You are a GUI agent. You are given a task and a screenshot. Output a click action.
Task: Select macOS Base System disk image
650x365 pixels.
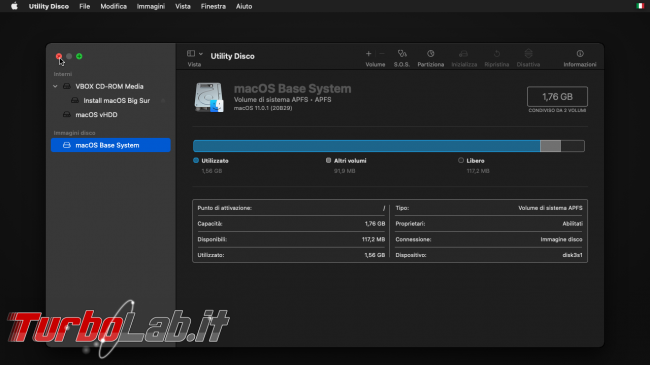(x=110, y=145)
